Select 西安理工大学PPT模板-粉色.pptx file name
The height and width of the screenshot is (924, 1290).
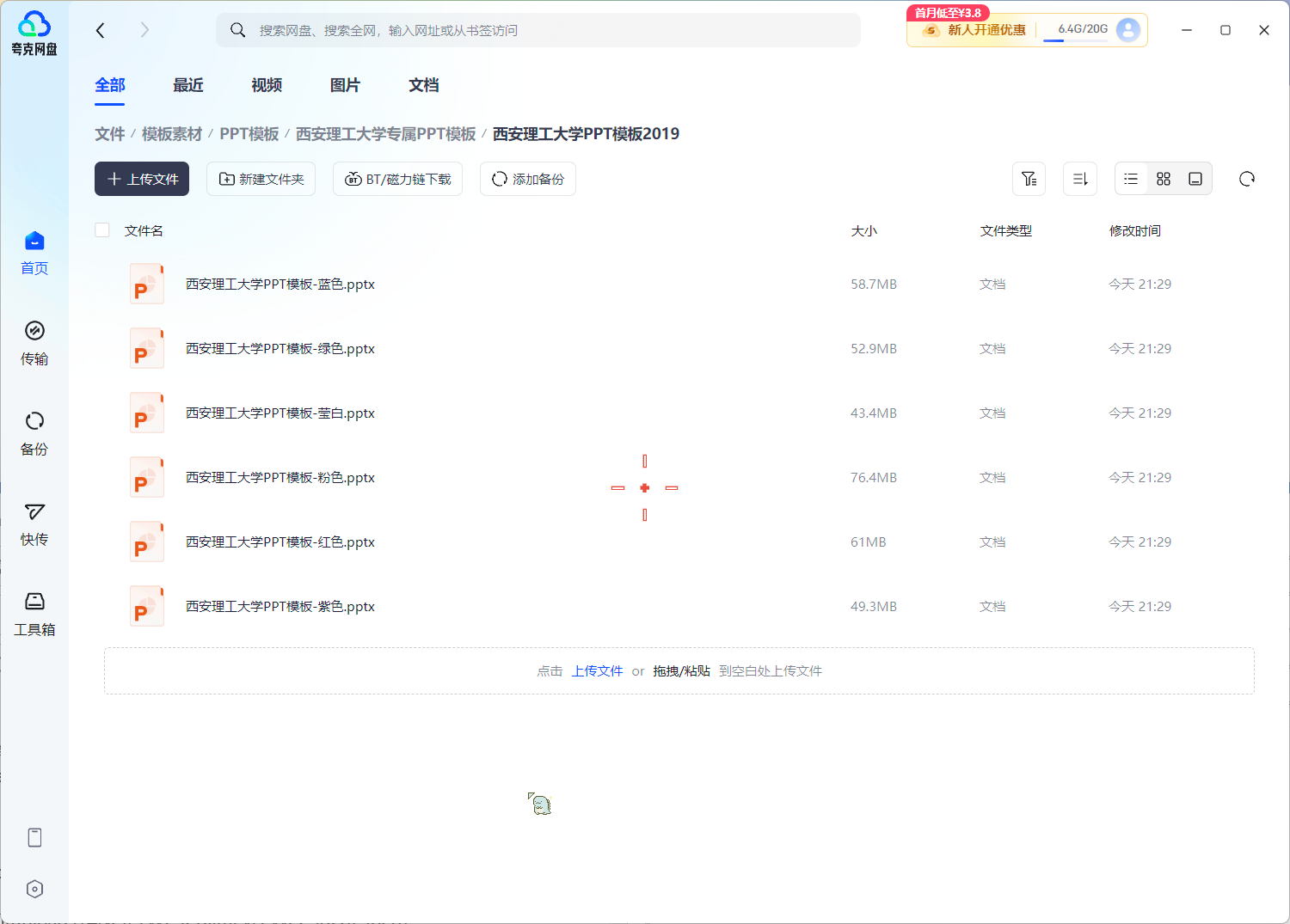coord(280,477)
